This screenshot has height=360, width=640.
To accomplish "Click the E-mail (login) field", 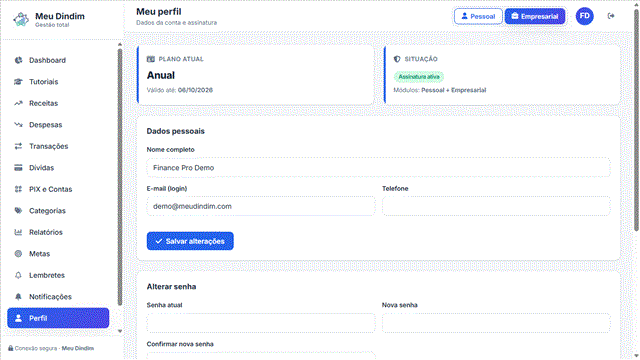I will (261, 206).
